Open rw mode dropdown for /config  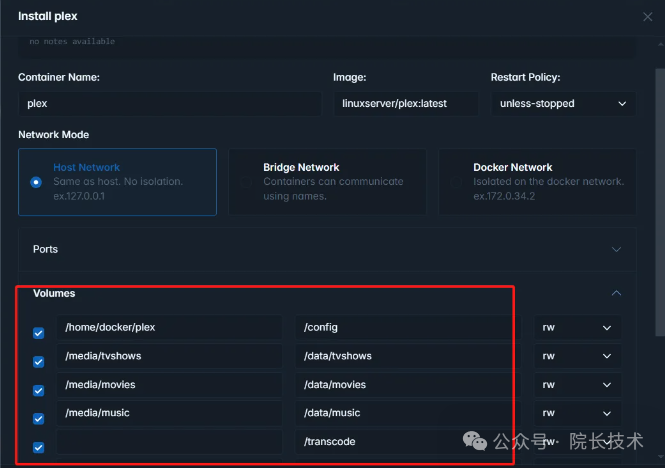578,327
